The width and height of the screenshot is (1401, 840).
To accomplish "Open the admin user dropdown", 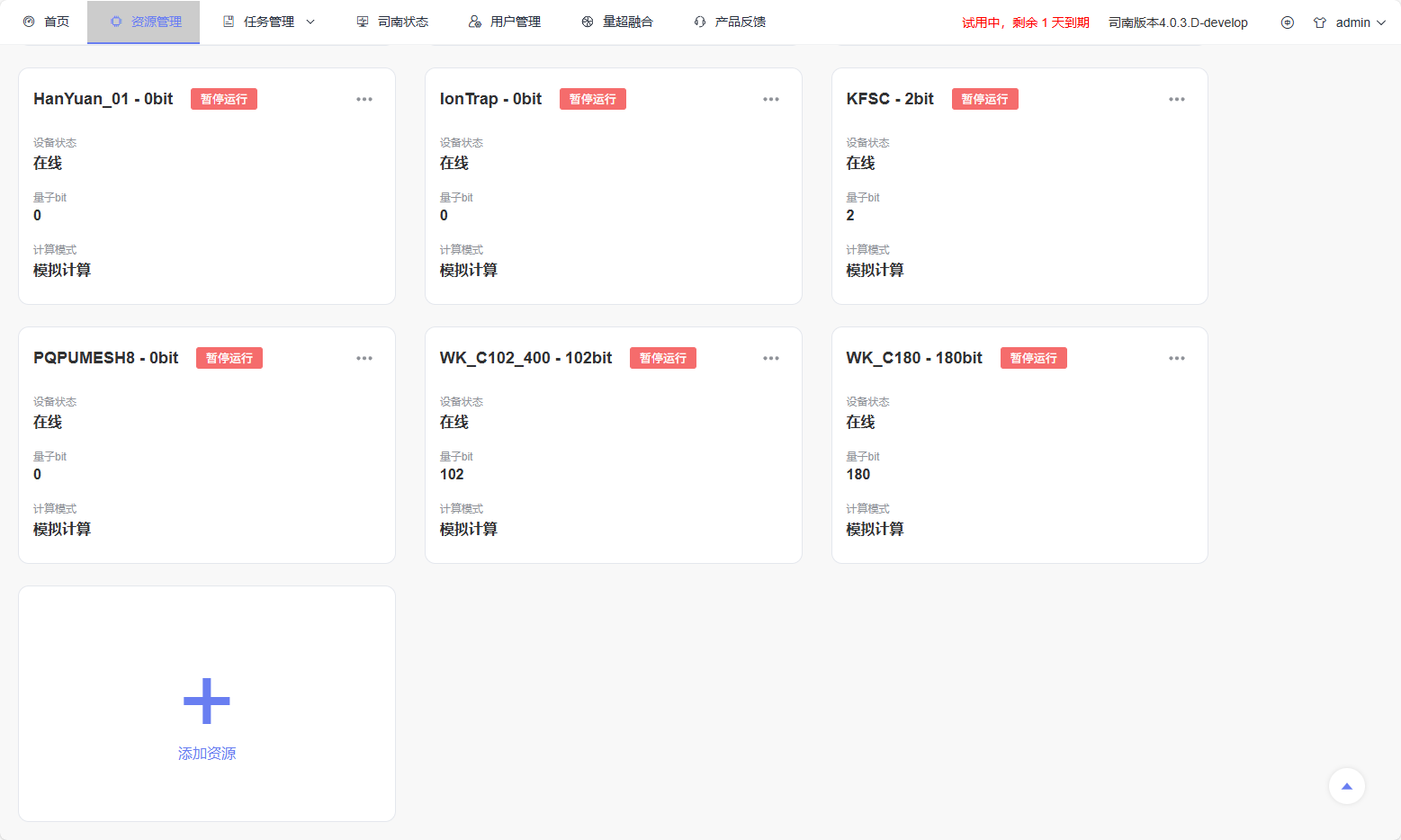I will coord(1350,22).
